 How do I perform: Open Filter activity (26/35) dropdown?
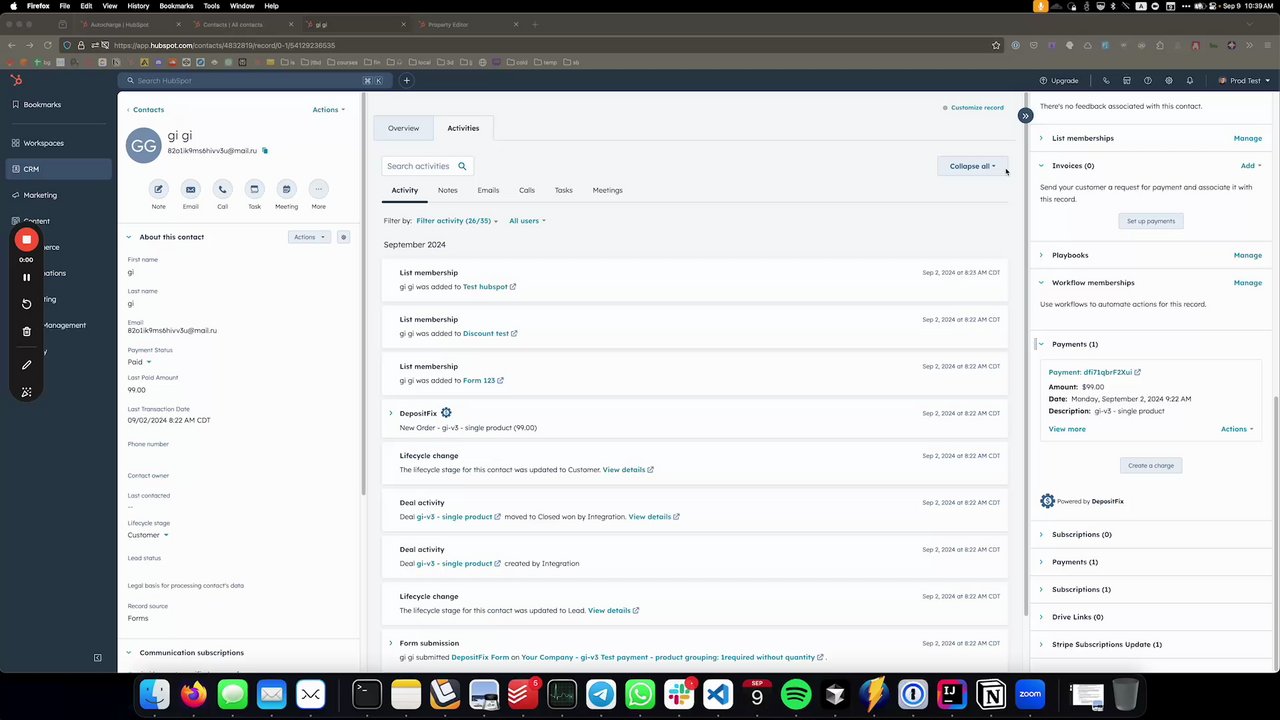457,221
